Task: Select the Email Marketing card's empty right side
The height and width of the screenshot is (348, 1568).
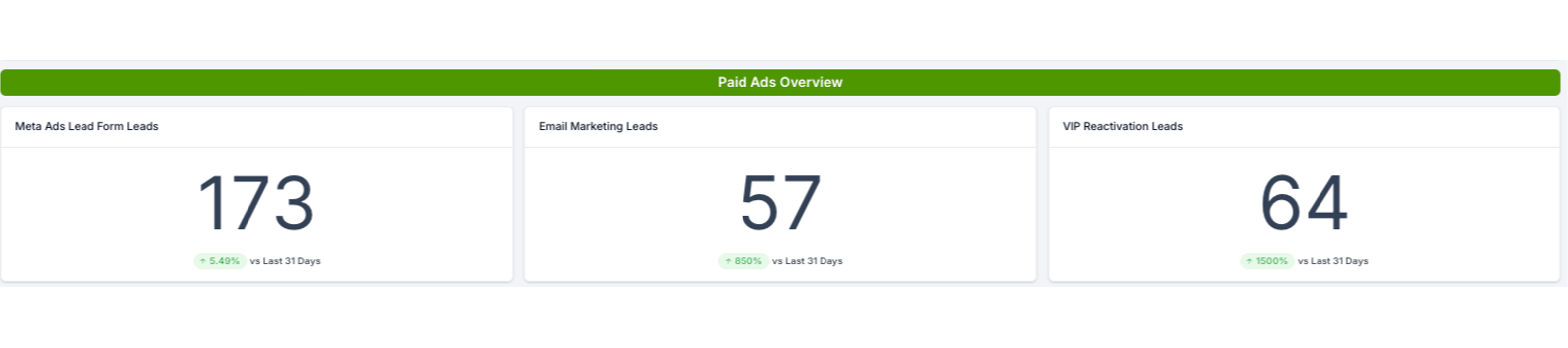Action: pyautogui.click(x=950, y=207)
